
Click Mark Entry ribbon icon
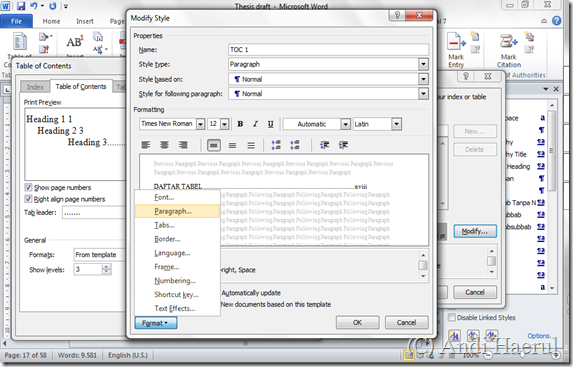click(x=456, y=49)
